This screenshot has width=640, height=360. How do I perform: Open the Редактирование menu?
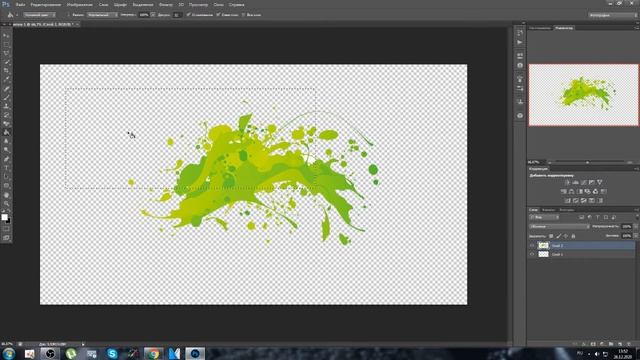[46, 4]
